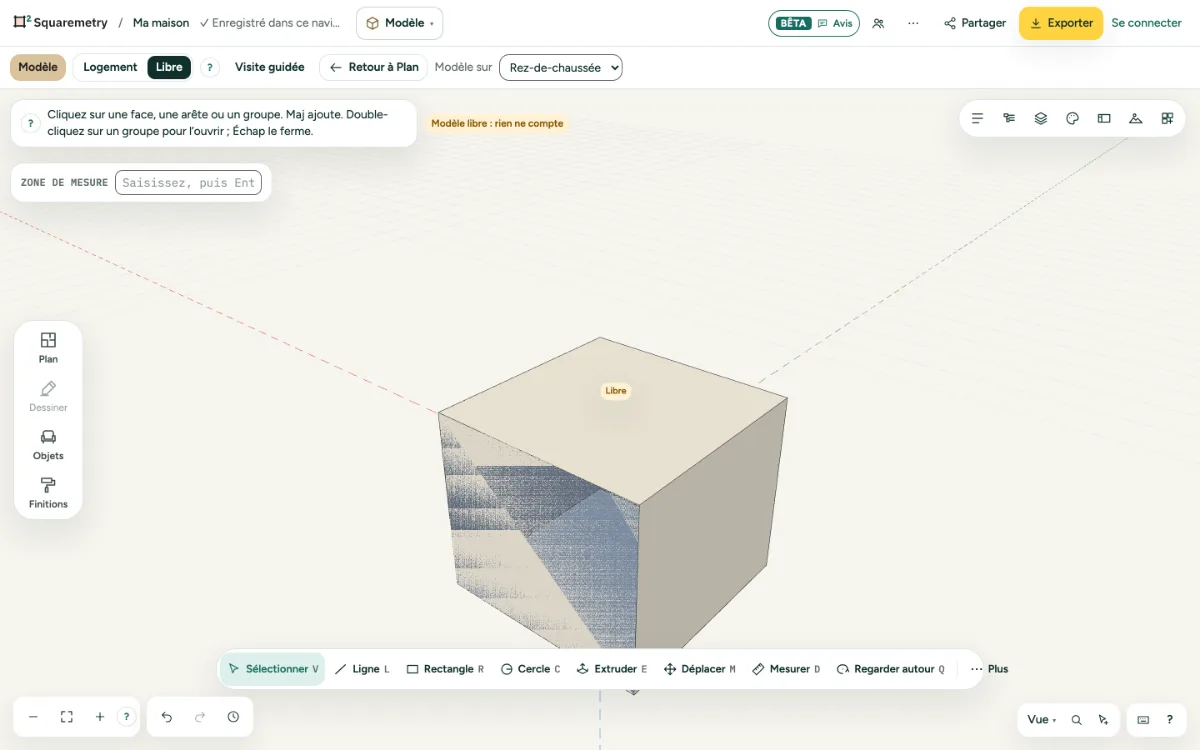Click the undo arrow icon
This screenshot has height=750, width=1200.
pyautogui.click(x=167, y=717)
